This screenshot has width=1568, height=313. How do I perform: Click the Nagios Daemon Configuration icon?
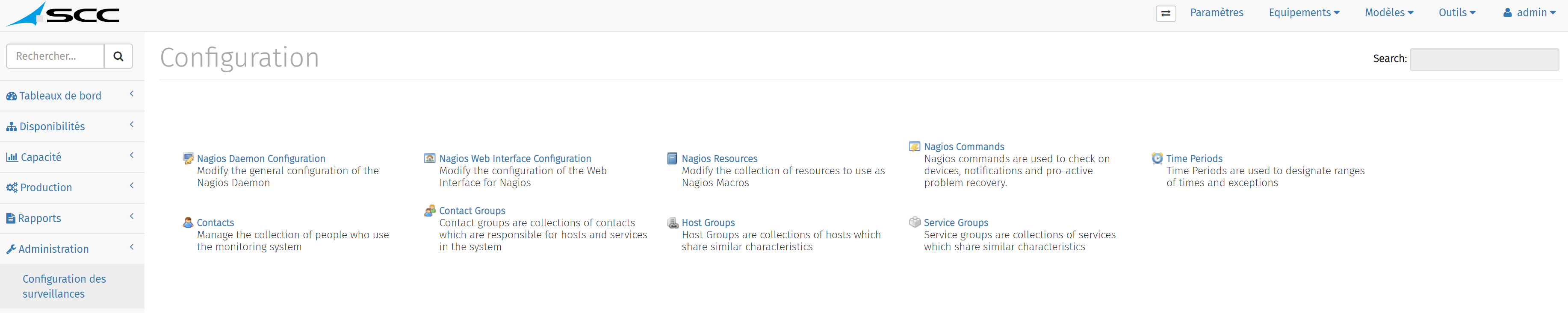[188, 158]
